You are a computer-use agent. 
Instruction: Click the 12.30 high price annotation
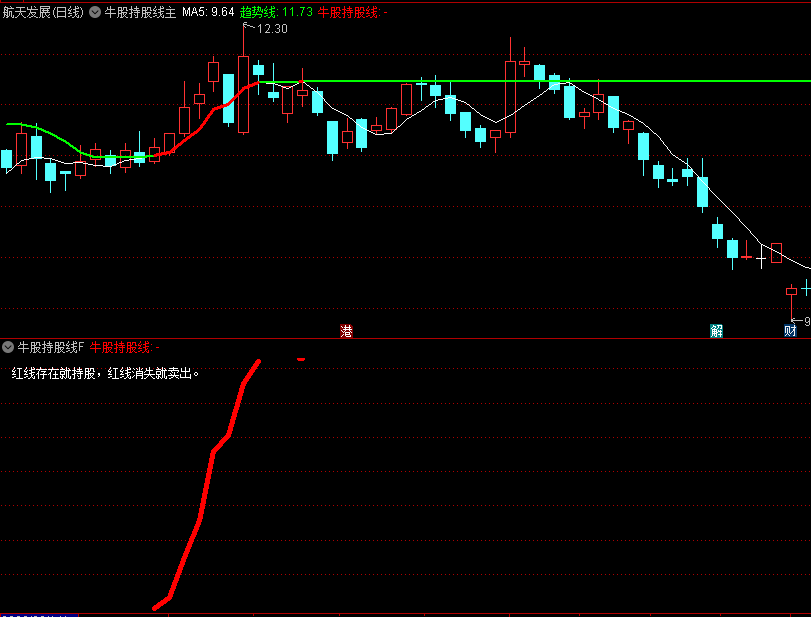pos(272,29)
